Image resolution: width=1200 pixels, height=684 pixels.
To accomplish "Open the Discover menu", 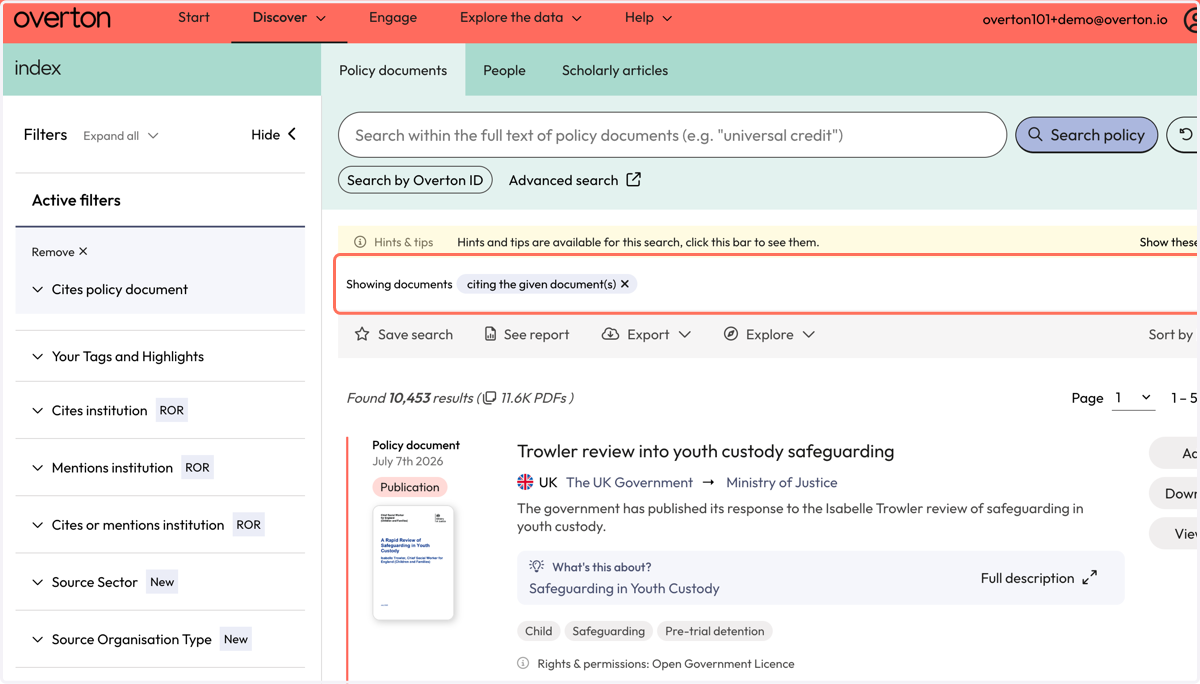I will [x=289, y=18].
